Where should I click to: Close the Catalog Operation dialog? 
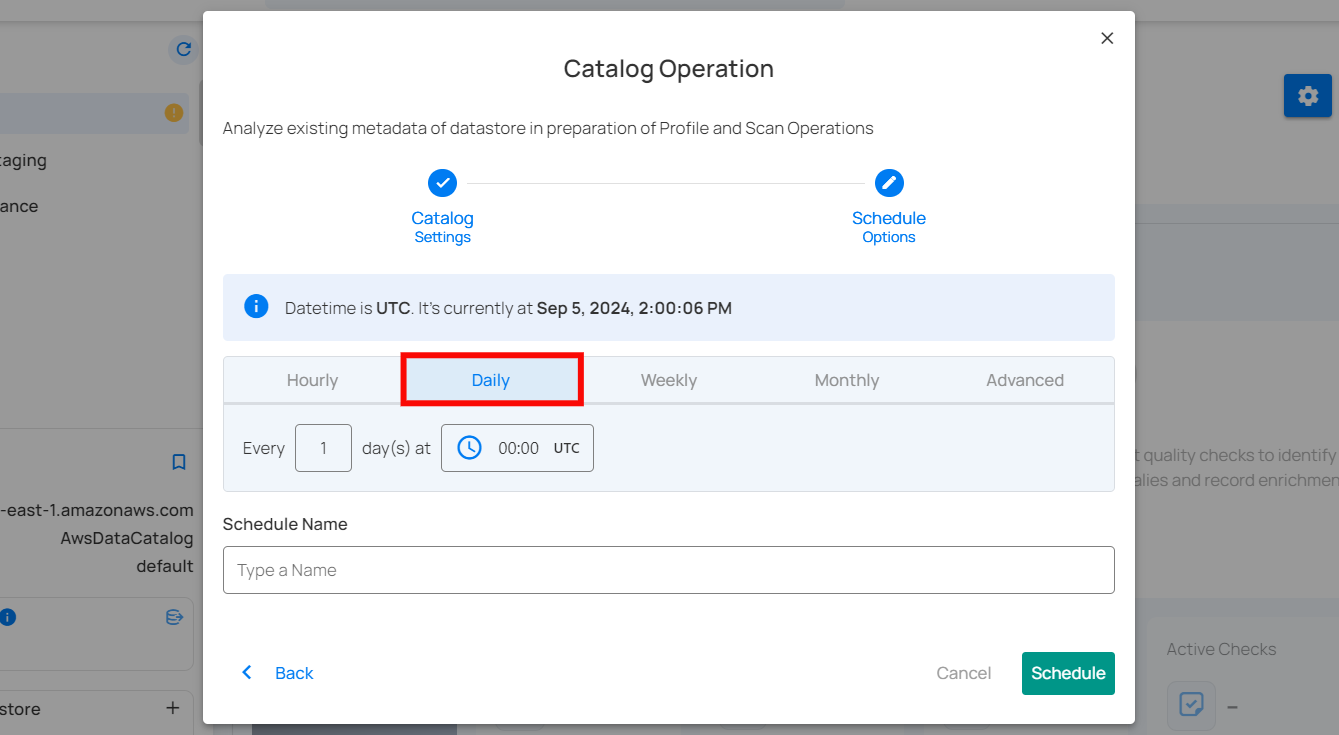[1106, 38]
